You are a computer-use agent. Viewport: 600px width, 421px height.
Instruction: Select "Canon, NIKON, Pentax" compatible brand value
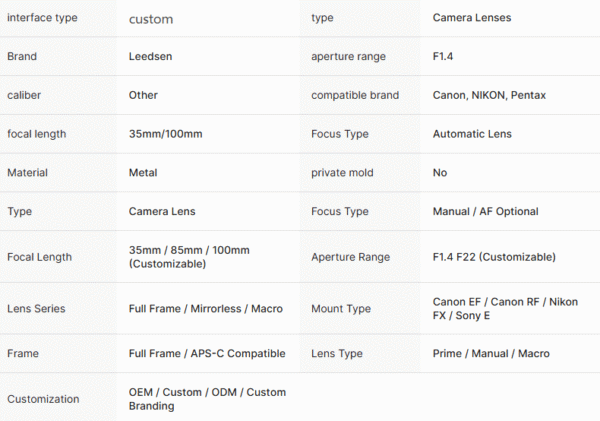(x=488, y=95)
